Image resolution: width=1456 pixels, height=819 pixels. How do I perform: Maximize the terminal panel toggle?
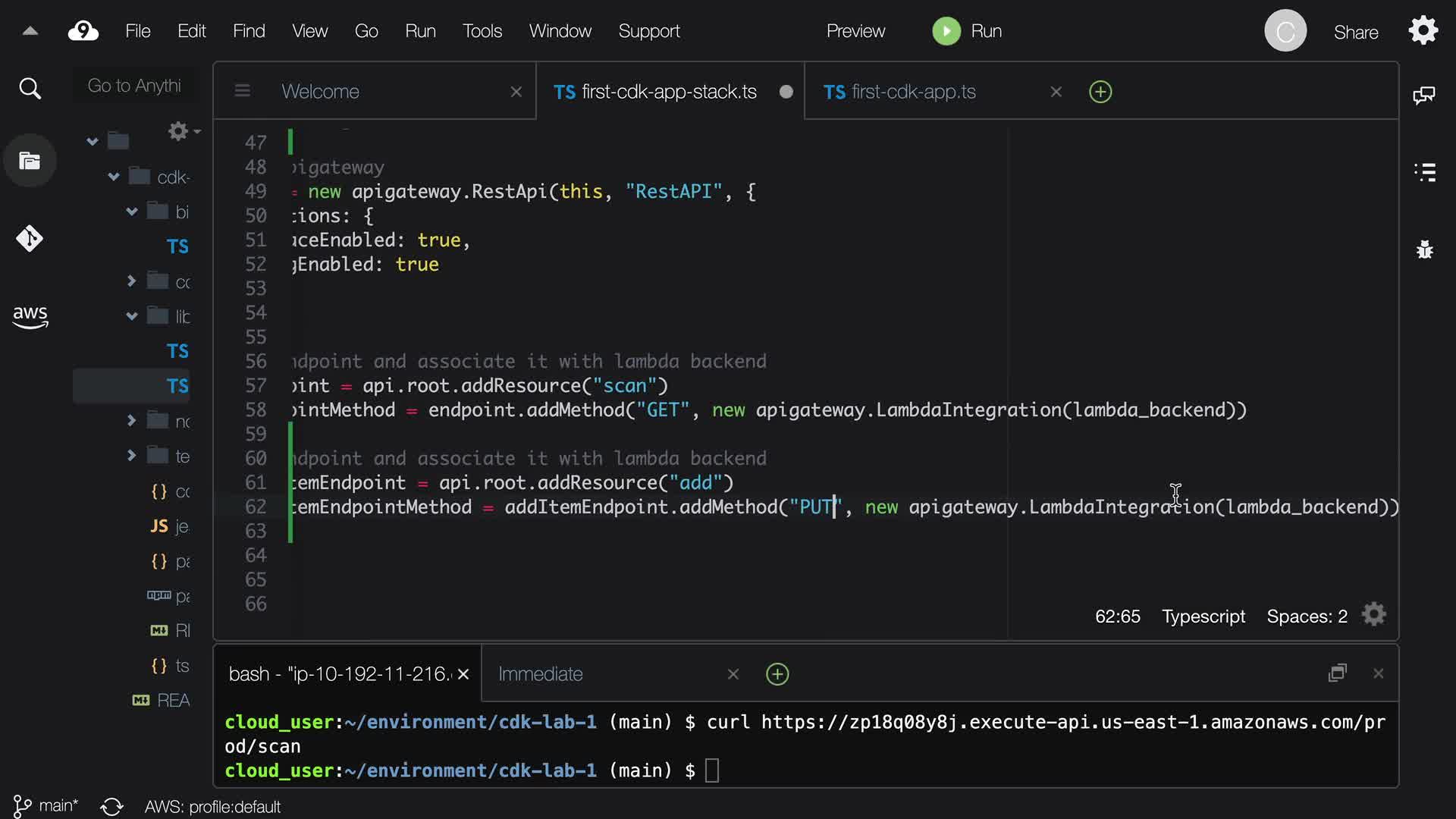(x=1338, y=673)
